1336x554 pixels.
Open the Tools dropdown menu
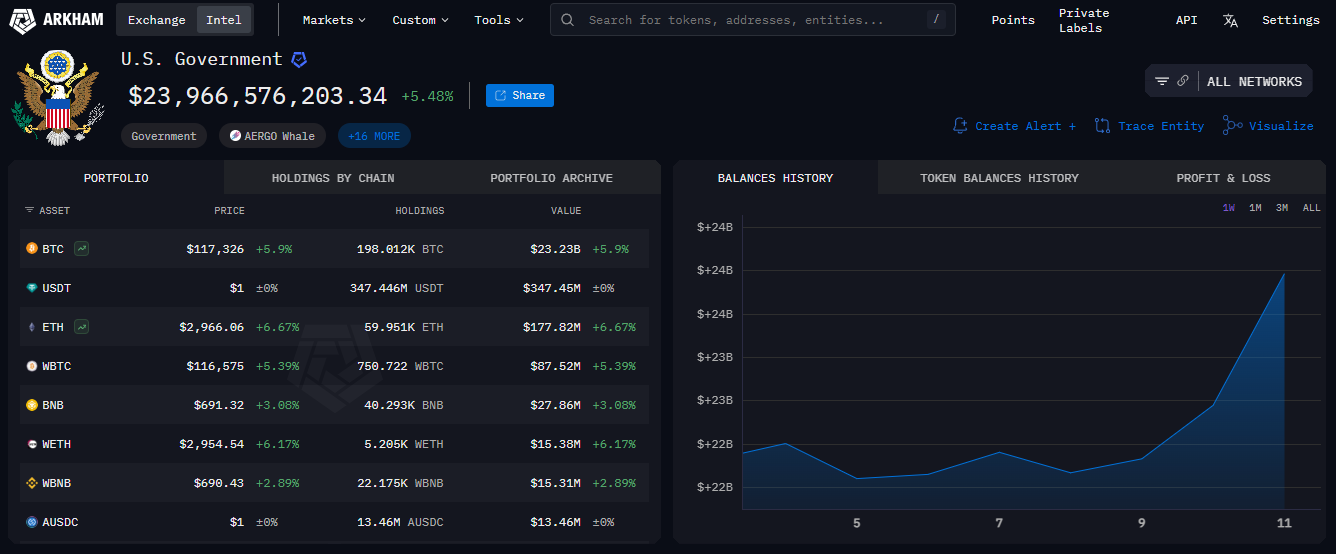coord(499,20)
